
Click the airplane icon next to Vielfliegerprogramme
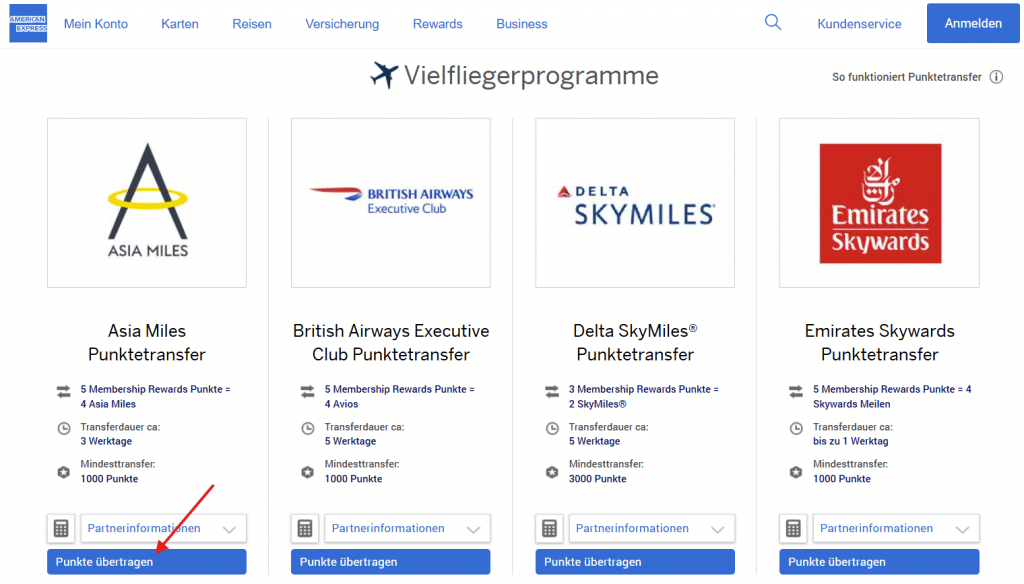point(384,75)
